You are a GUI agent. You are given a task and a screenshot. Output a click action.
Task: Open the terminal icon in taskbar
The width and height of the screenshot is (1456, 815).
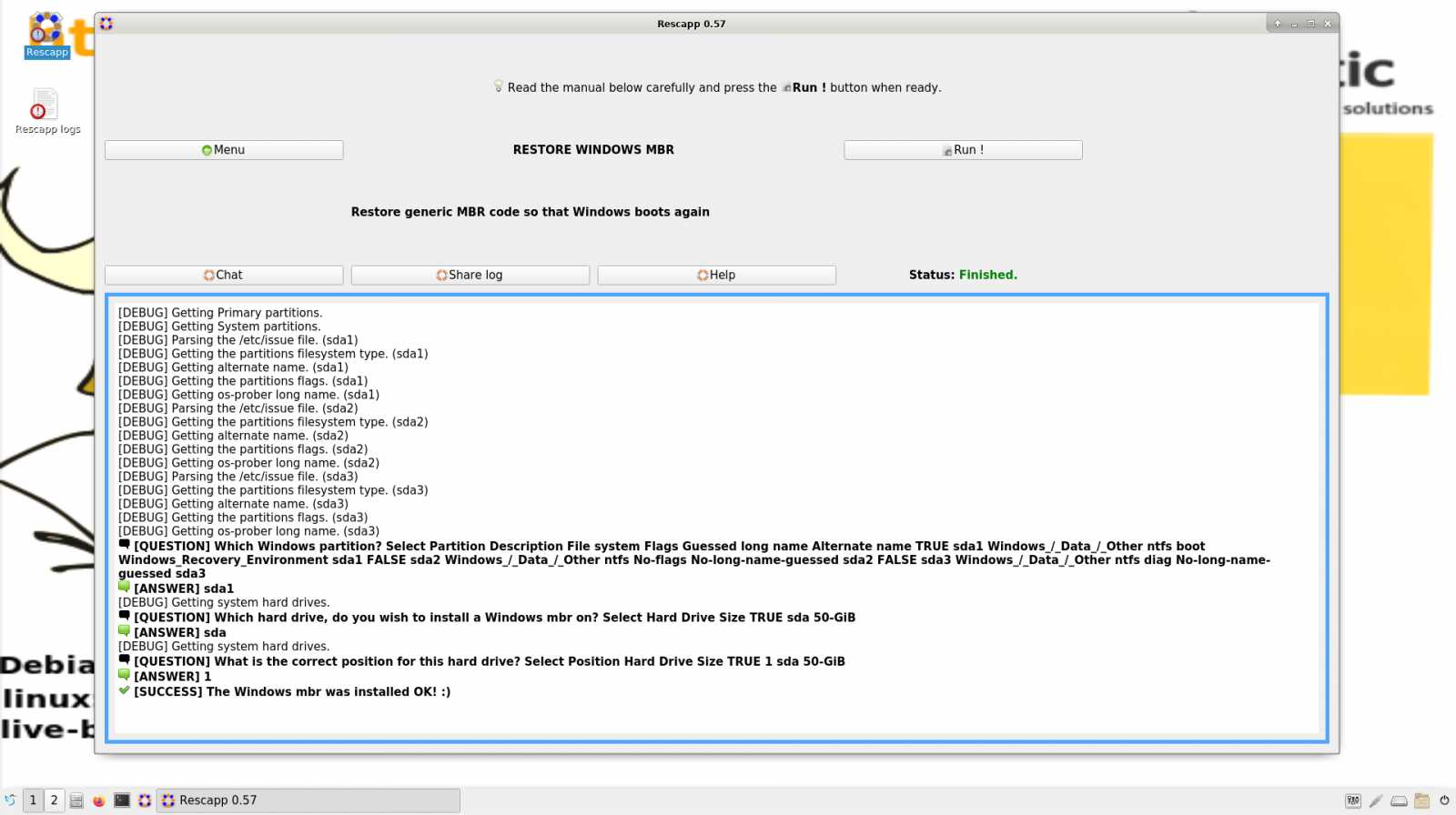tap(122, 800)
